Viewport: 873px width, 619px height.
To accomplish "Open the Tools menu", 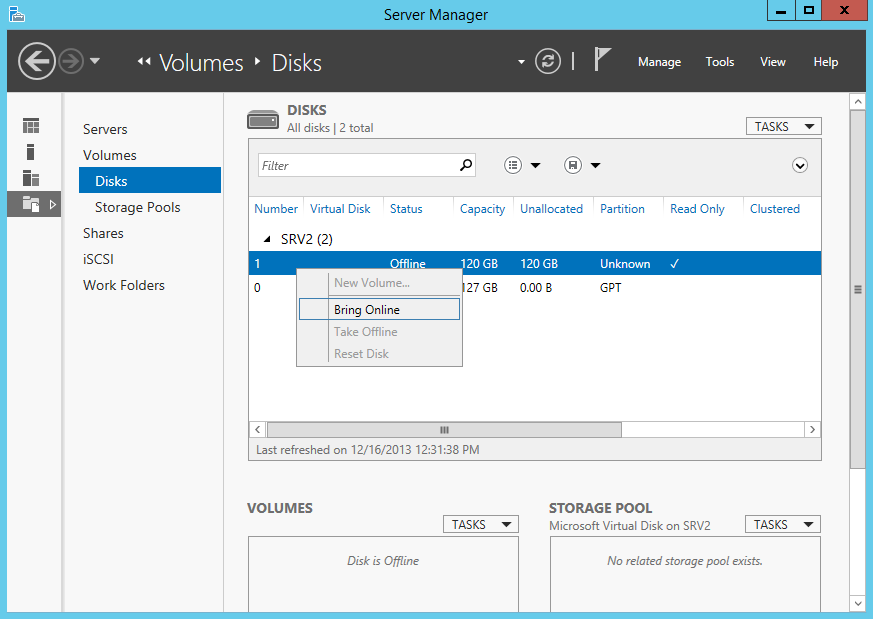I will coord(719,62).
